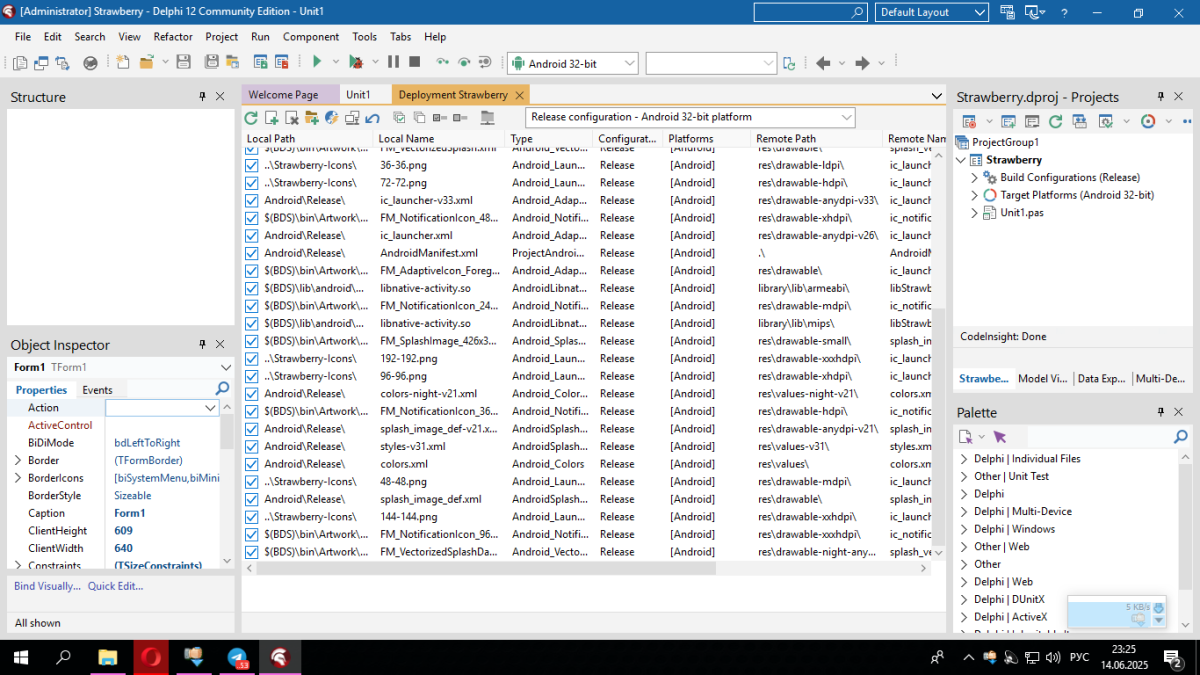Switch to Model View tab in Projects panel
1200x675 pixels.
pos(1043,379)
